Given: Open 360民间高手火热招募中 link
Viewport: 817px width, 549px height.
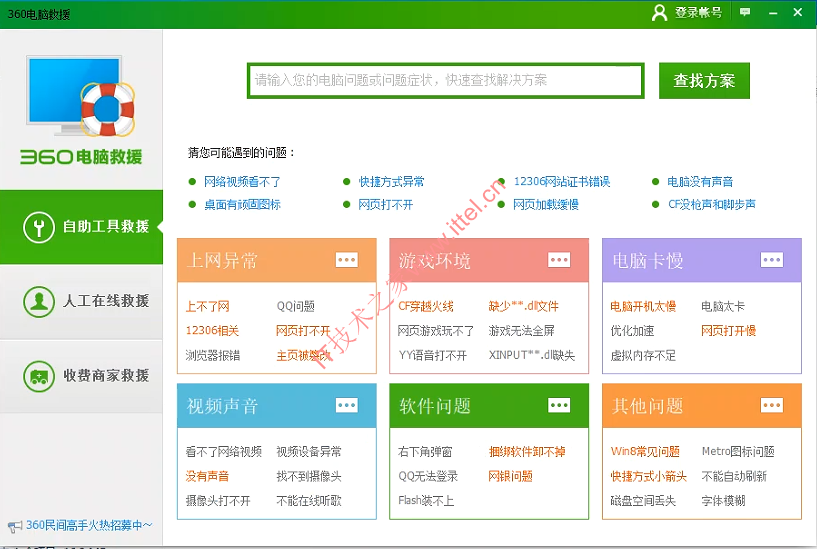Looking at the screenshot, I should coord(89,525).
